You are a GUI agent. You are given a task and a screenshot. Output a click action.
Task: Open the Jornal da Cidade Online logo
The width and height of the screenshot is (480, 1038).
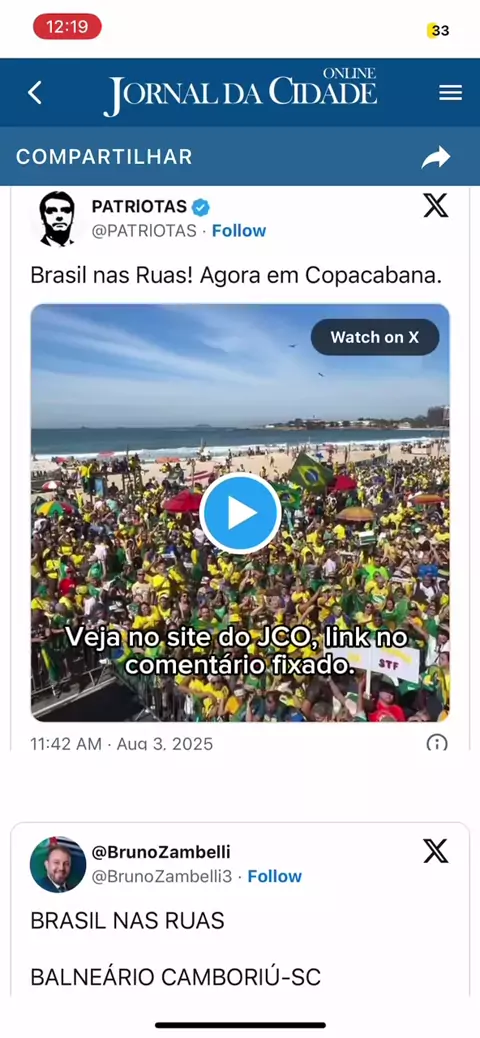tap(240, 92)
